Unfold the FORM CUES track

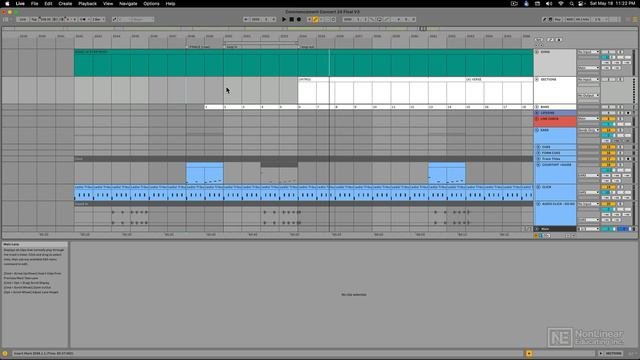tap(538, 153)
